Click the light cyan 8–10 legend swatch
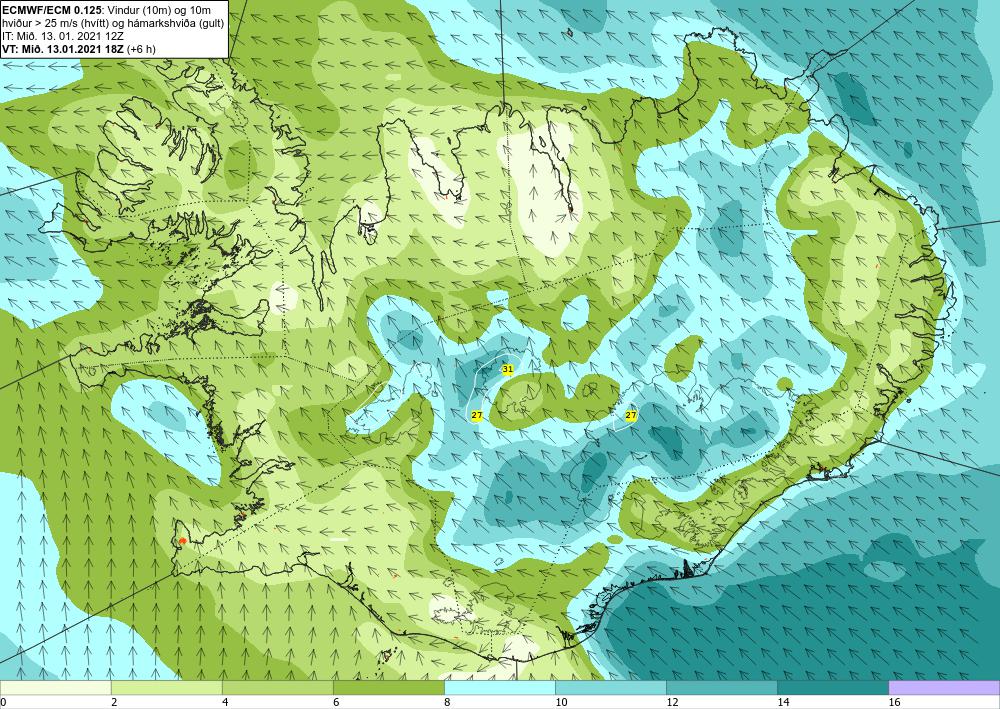 point(499,687)
